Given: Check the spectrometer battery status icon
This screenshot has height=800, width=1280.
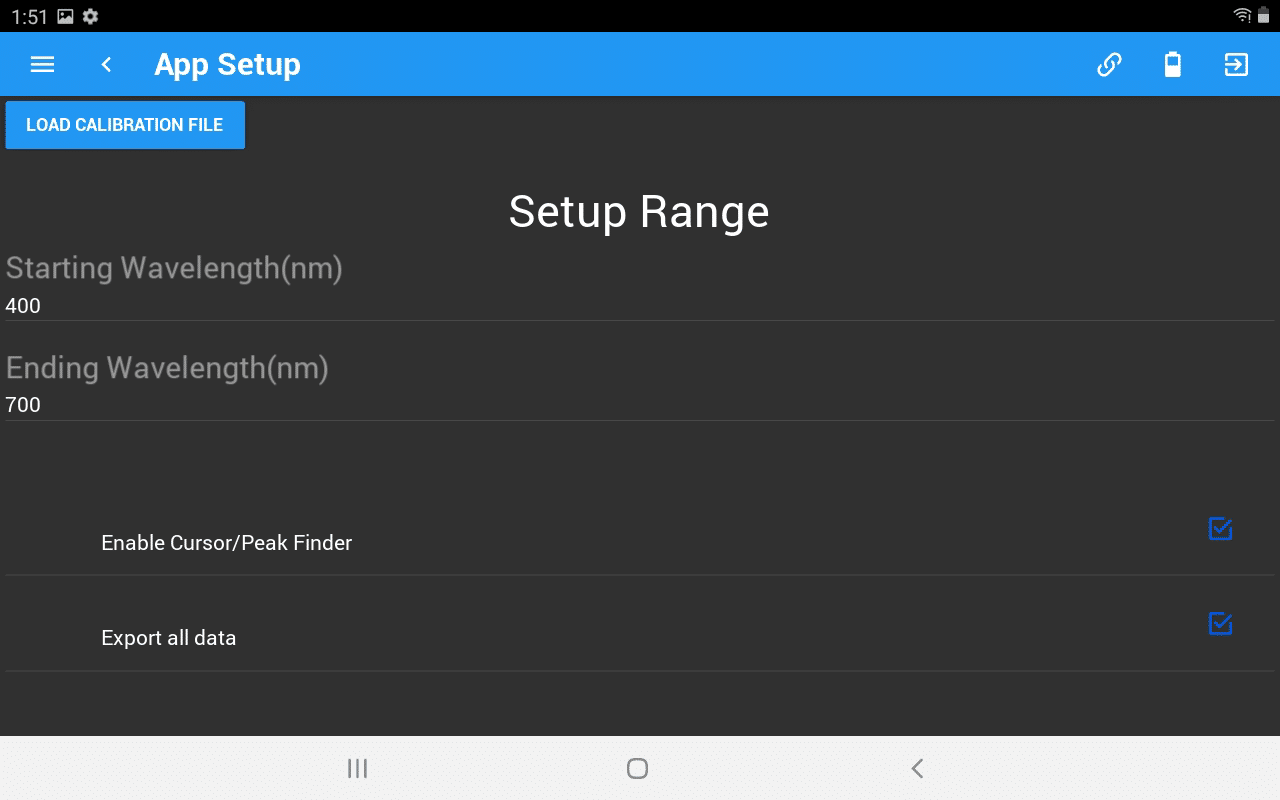Looking at the screenshot, I should pos(1173,64).
